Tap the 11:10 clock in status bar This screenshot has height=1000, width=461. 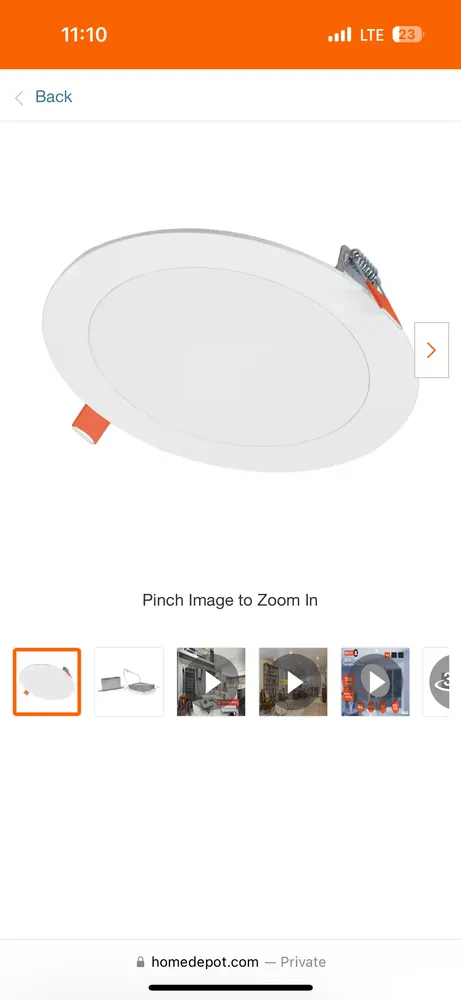tap(84, 34)
